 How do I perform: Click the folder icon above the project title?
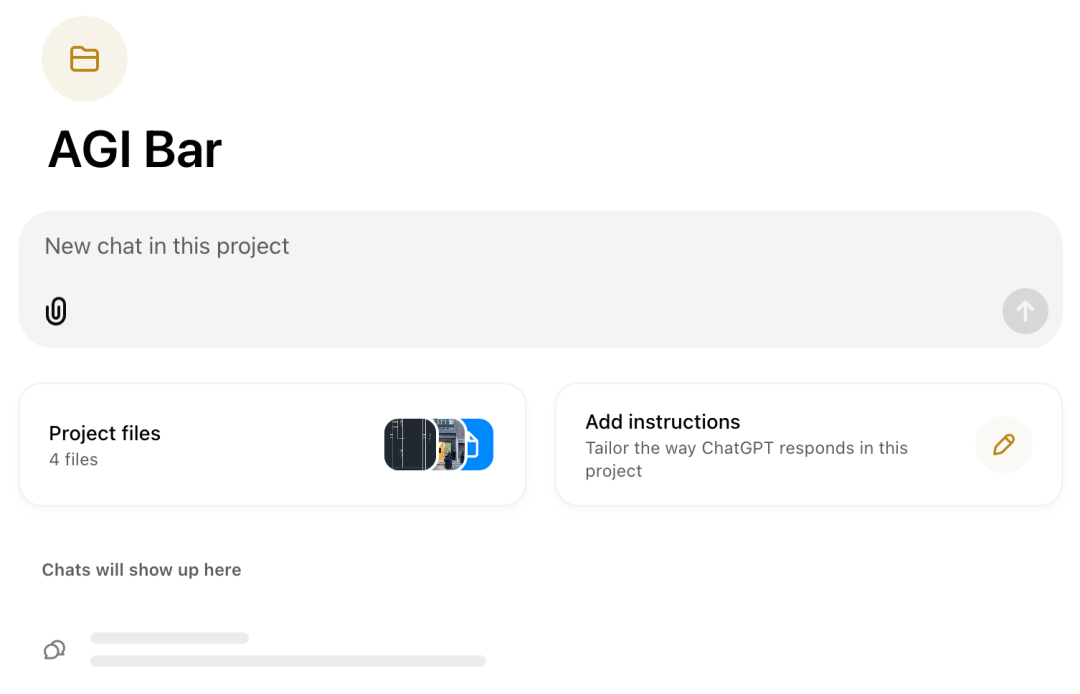[84, 58]
